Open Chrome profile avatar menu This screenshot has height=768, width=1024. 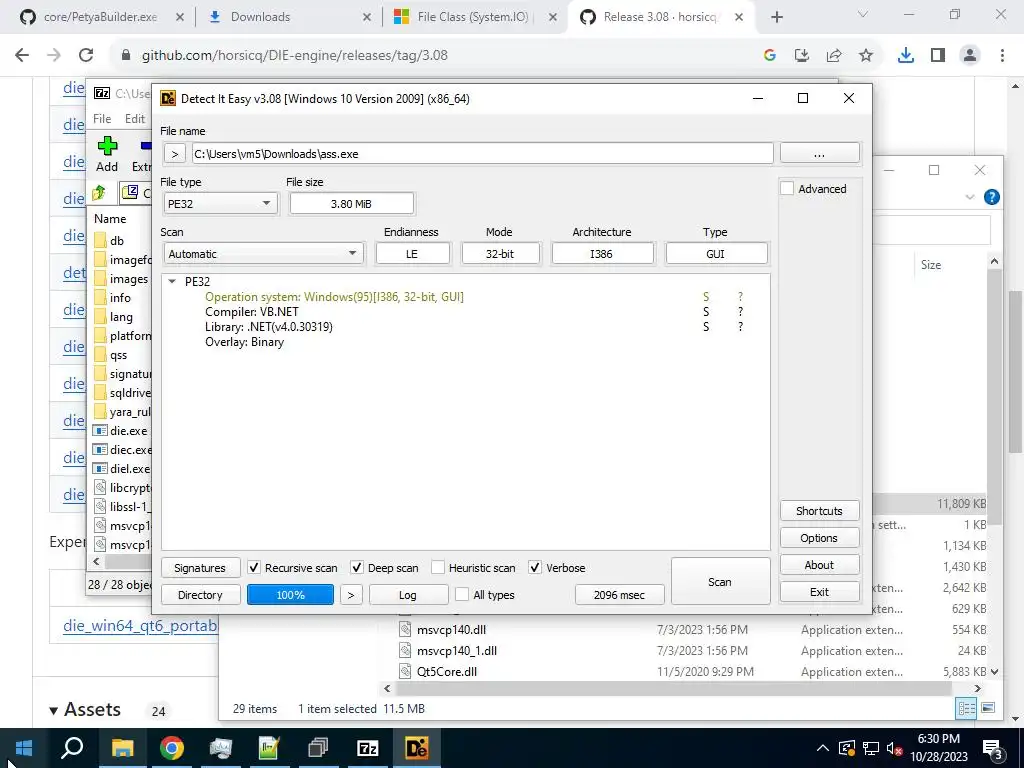[970, 56]
